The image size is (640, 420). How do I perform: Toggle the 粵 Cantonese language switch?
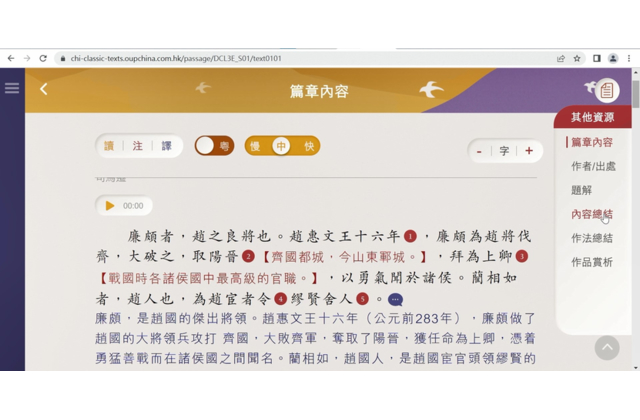coord(214,146)
